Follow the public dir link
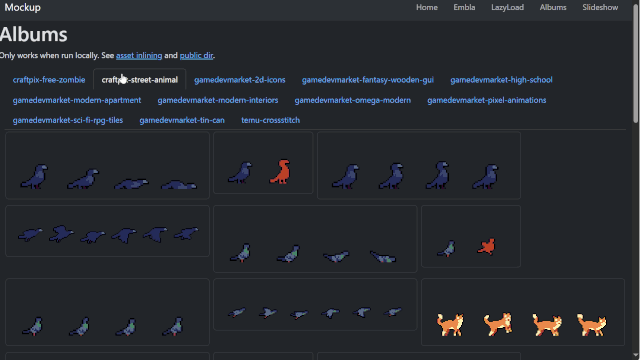Viewport: 640px width, 360px height. (196, 56)
